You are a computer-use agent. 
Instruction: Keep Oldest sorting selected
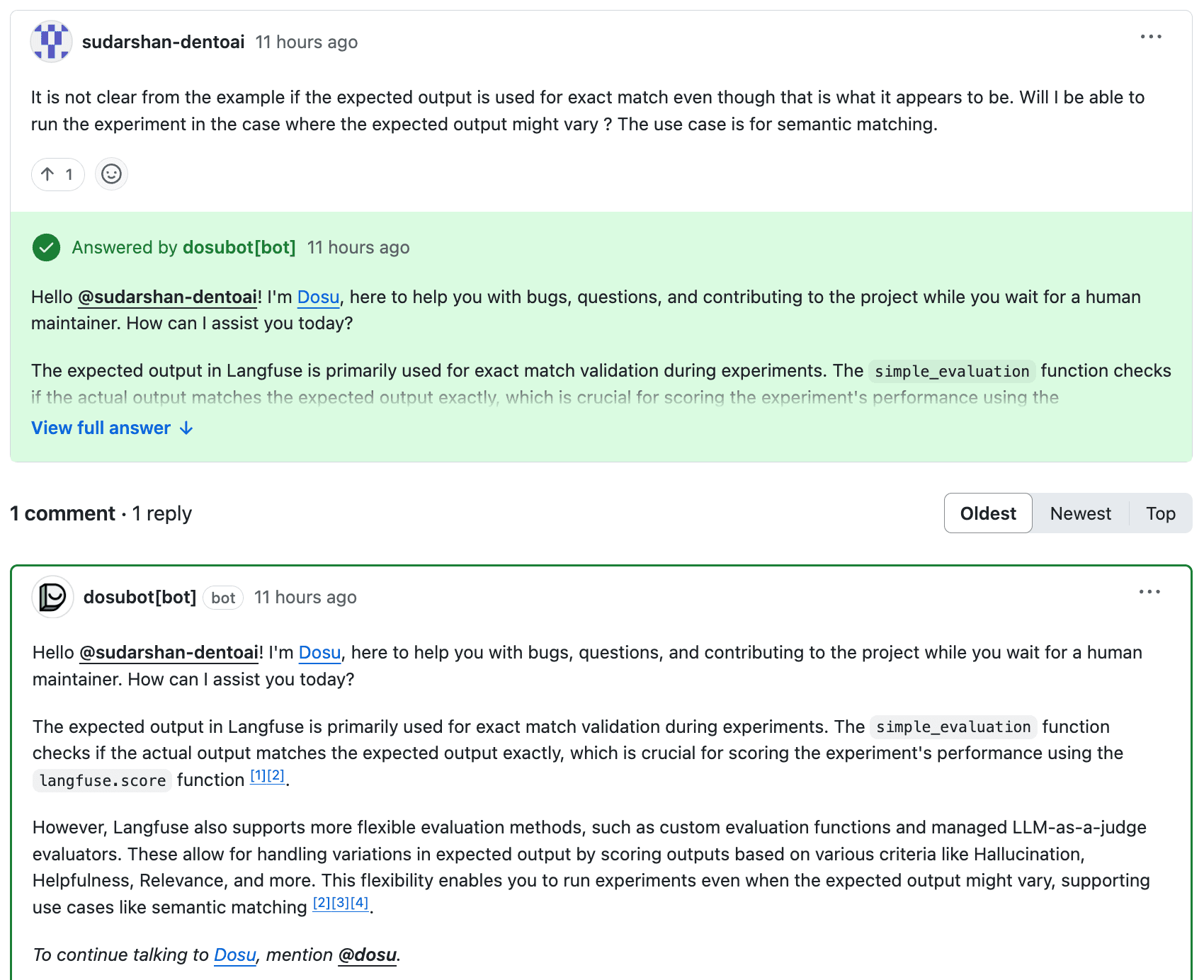987,513
